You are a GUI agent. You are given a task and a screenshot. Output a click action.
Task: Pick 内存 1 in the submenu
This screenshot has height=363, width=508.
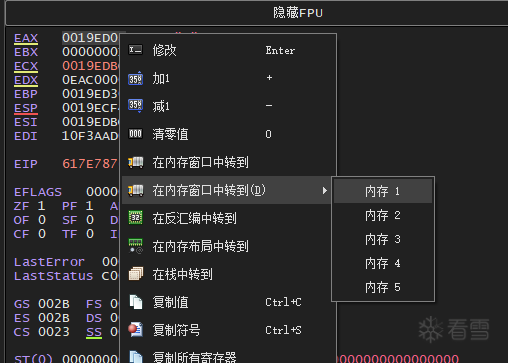pyautogui.click(x=383, y=191)
